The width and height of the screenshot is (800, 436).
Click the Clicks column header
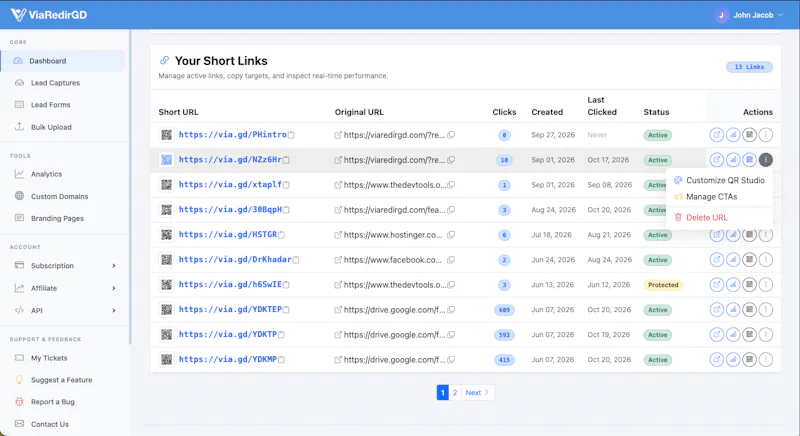tap(504, 112)
